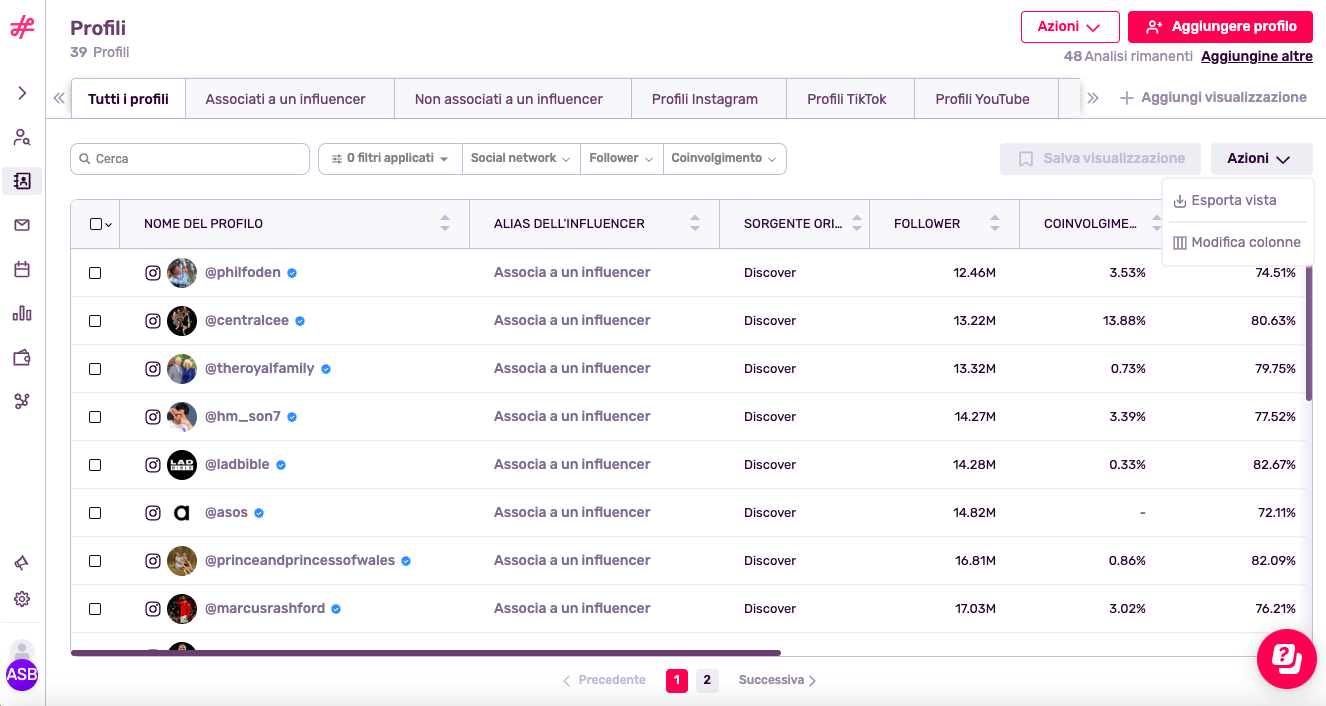Open the network graph sidebar icon
This screenshot has height=706, width=1326.
[x=22, y=401]
